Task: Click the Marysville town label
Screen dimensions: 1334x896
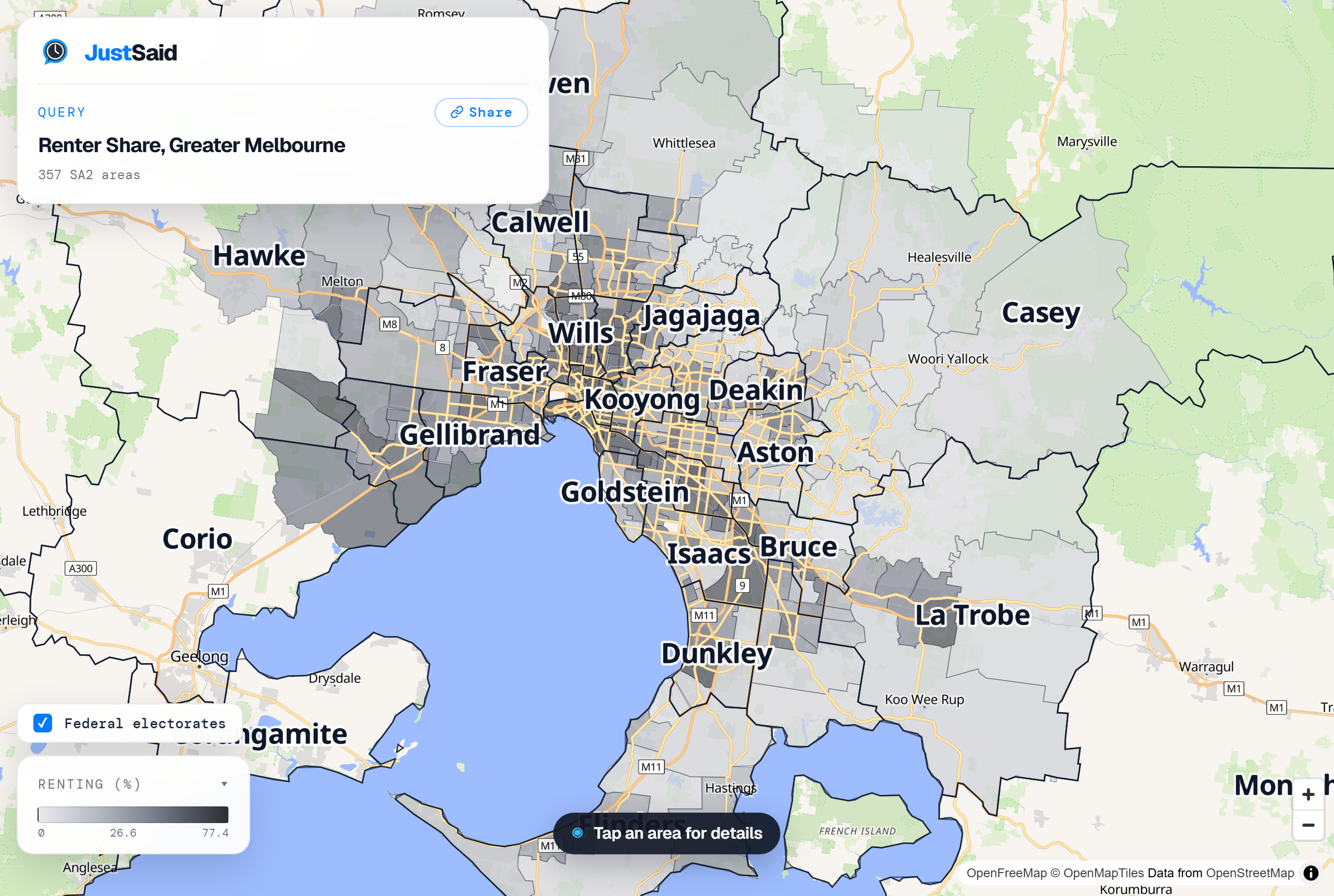Action: [x=1086, y=142]
